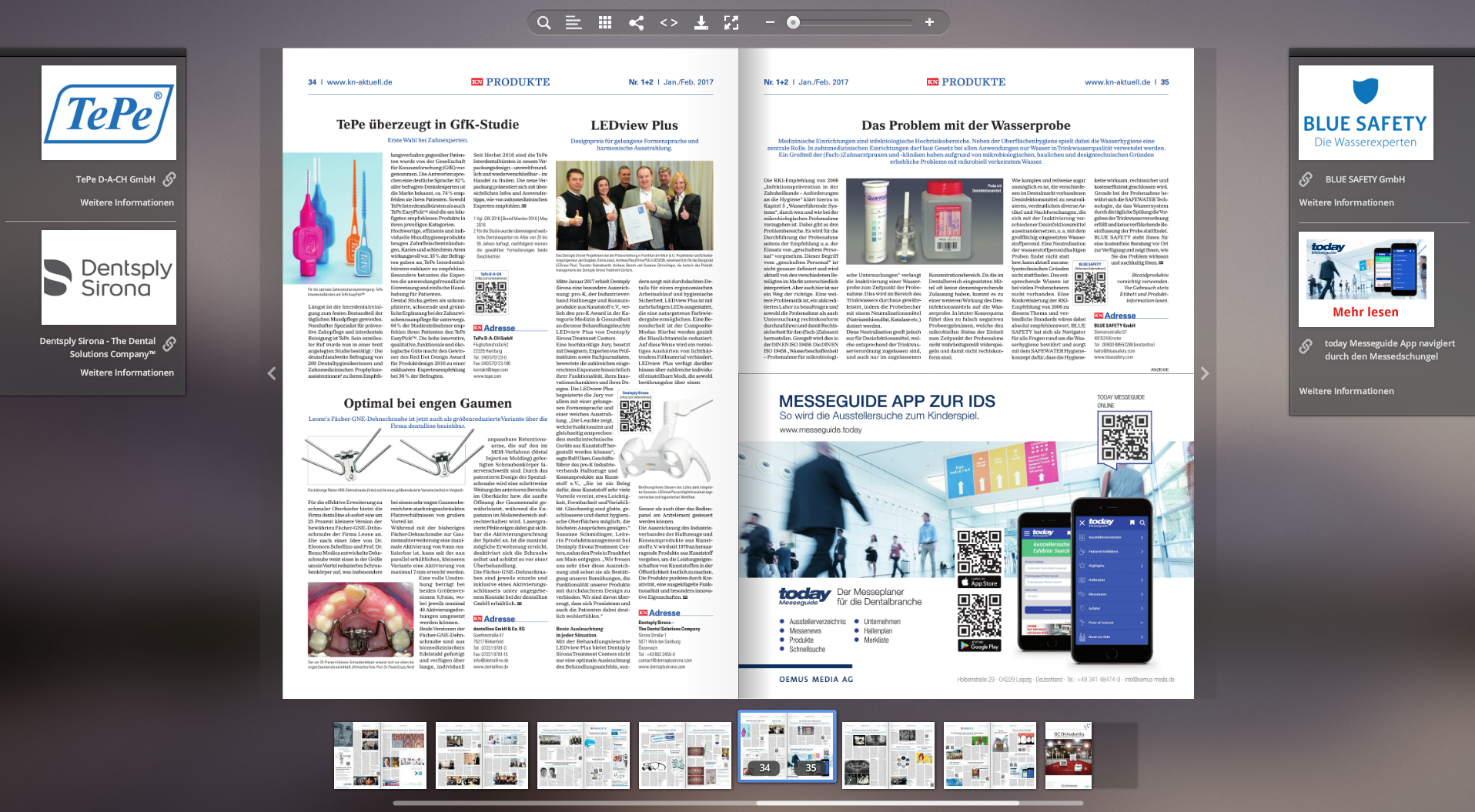Download the publication via toolbar icon
This screenshot has height=812, width=1475.
click(701, 22)
